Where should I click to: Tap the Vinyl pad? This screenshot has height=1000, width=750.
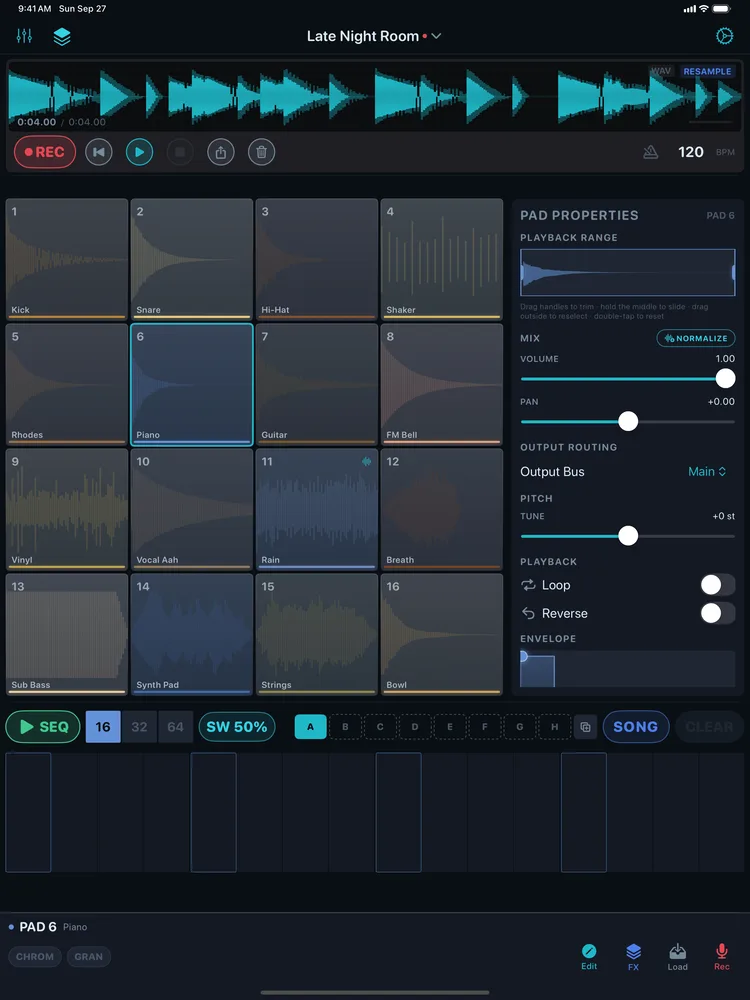click(x=67, y=509)
